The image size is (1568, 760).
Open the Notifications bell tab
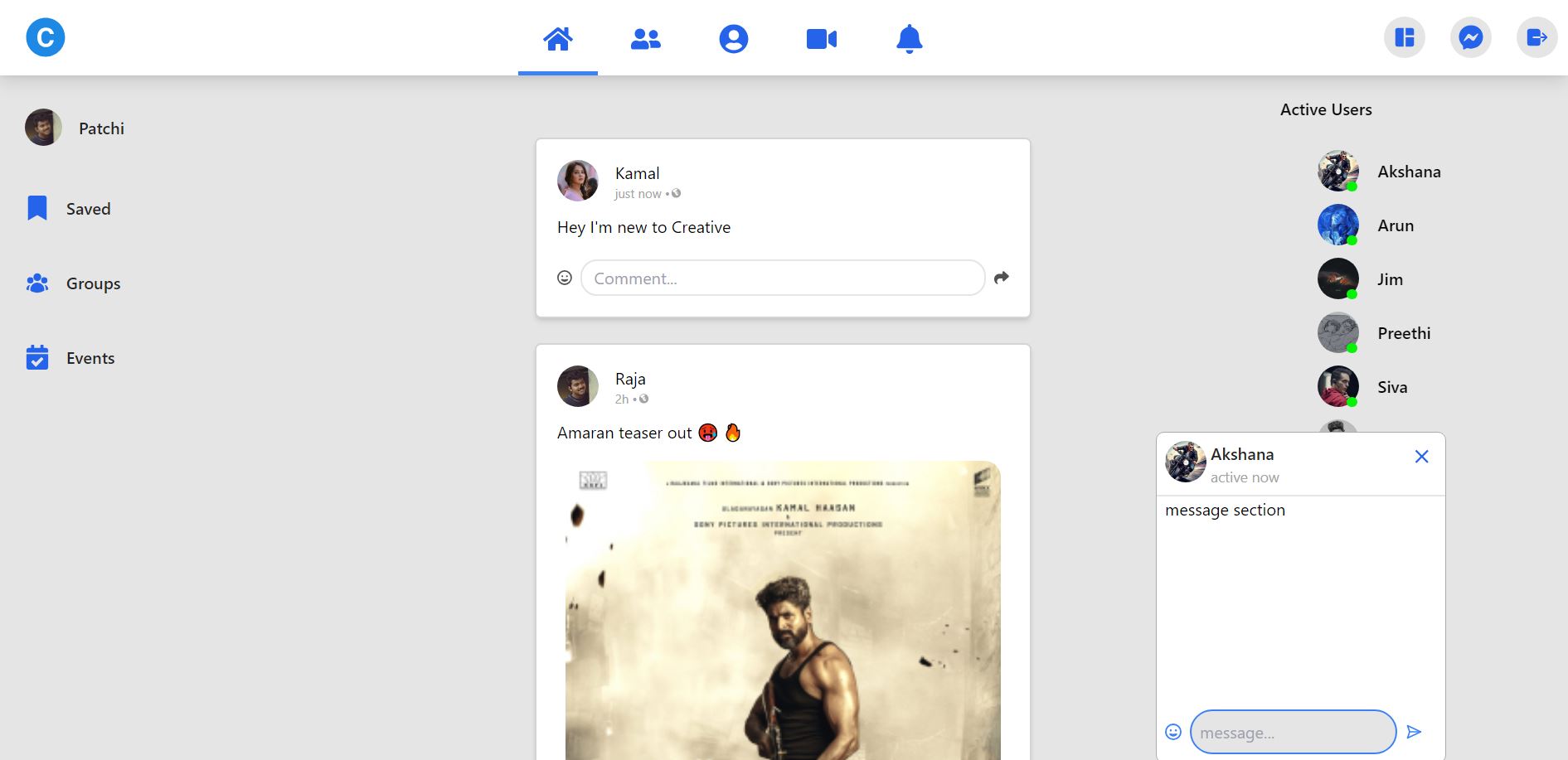pos(910,39)
